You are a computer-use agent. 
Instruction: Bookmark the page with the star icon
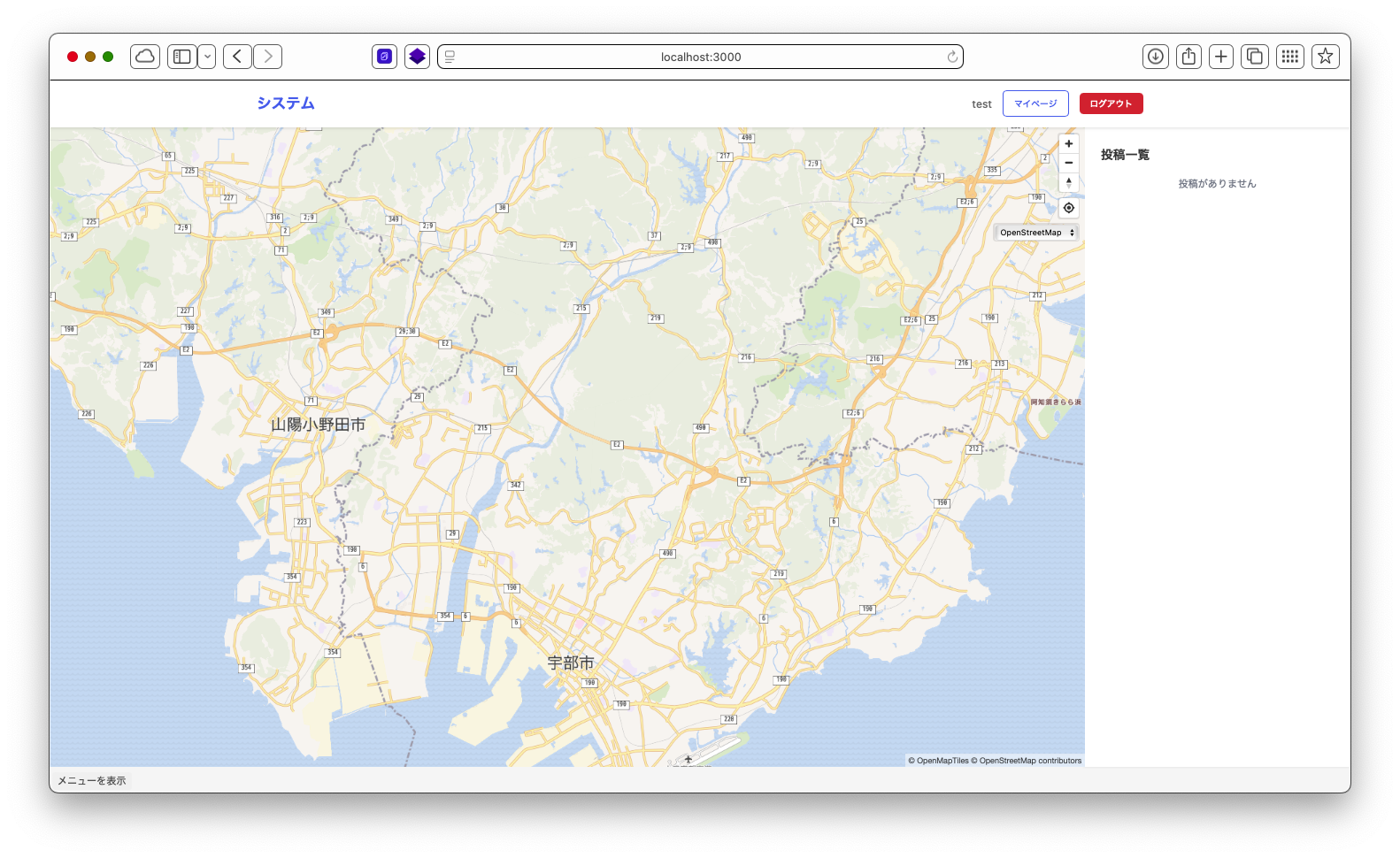[1325, 57]
